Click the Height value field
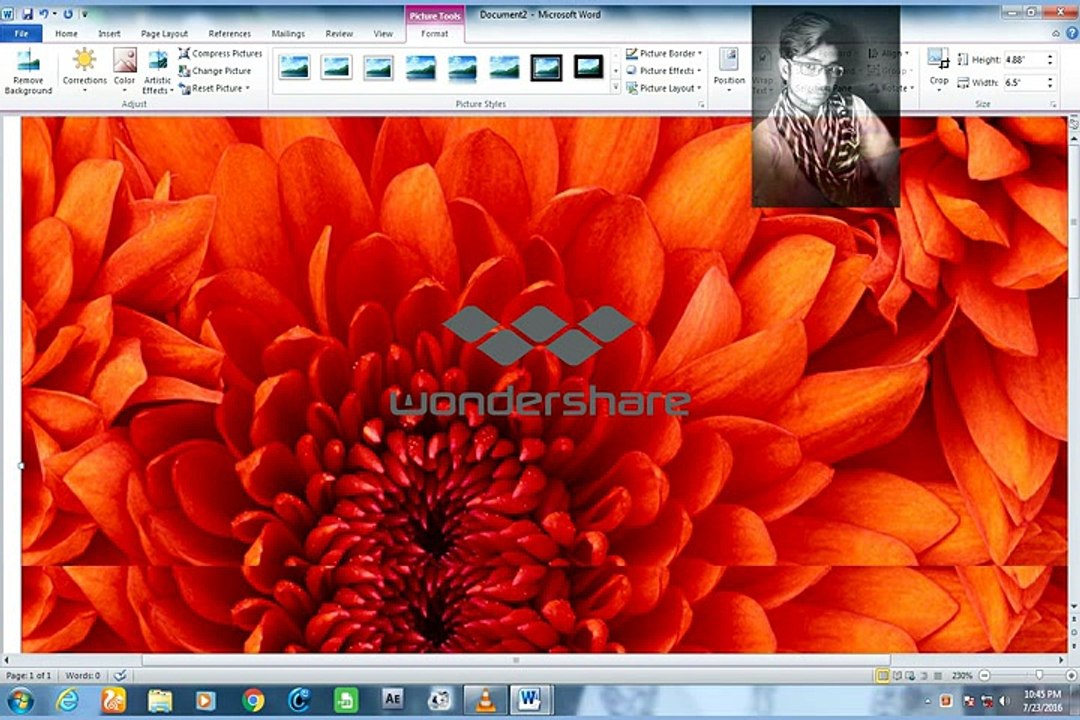 [x=1024, y=60]
